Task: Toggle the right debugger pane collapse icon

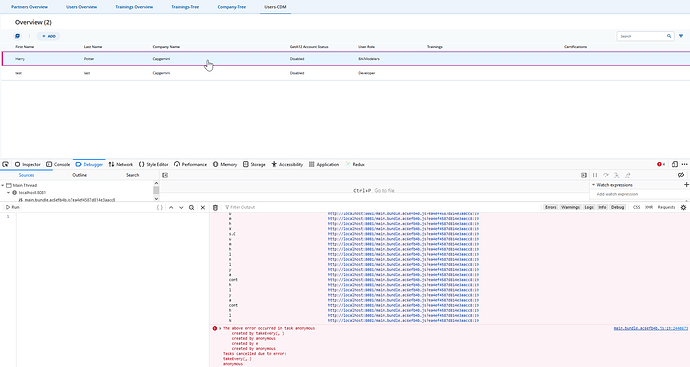Action: [584, 175]
